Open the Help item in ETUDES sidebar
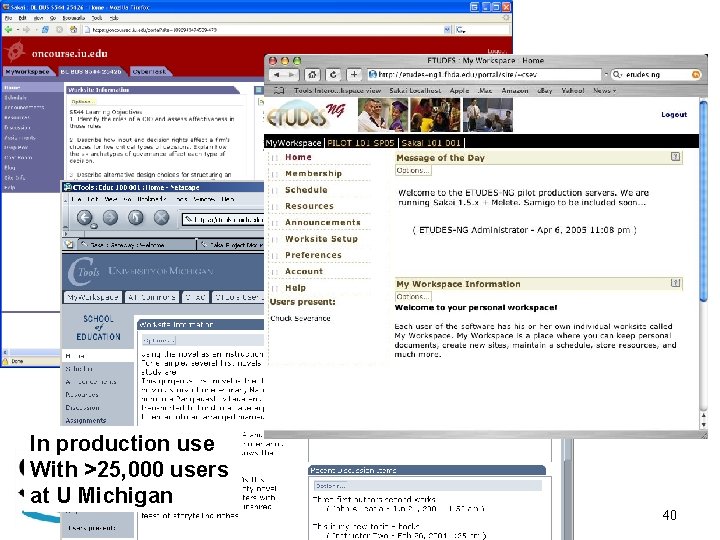Viewport: 720px width, 540px height. (295, 288)
